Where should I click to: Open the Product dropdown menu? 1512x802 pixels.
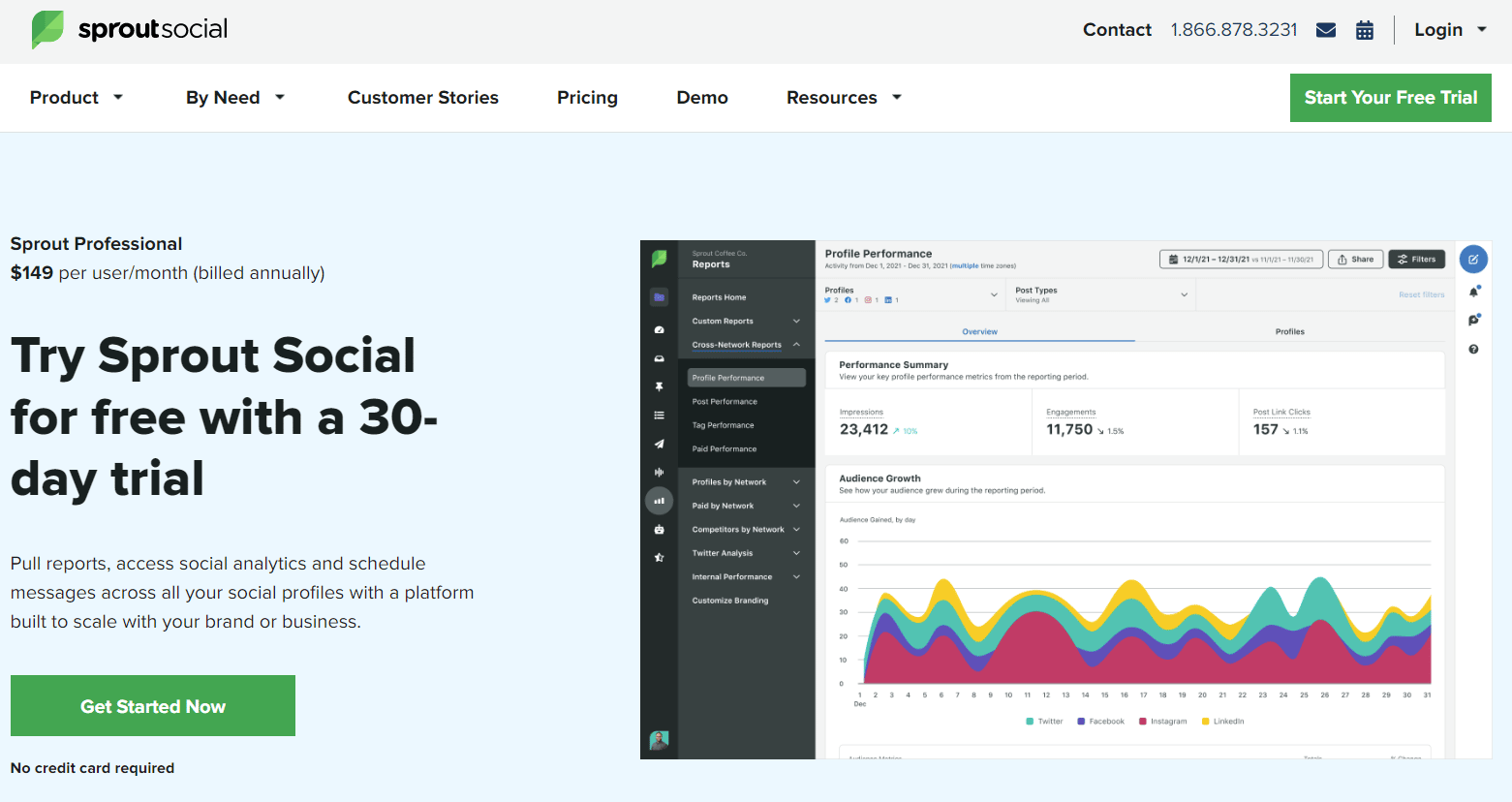tap(77, 98)
